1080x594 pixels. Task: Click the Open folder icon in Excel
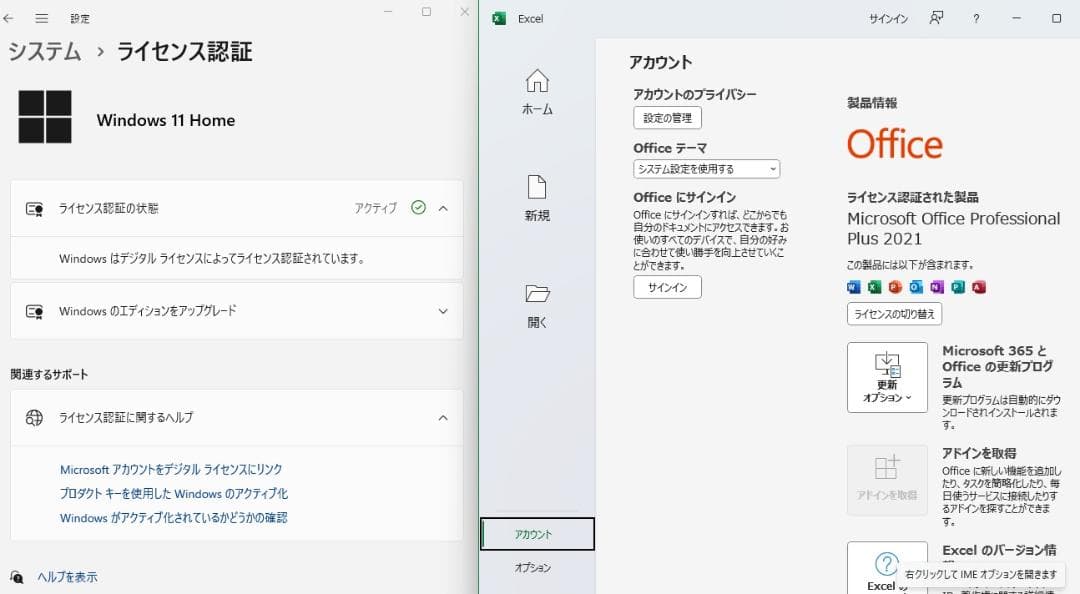click(537, 294)
